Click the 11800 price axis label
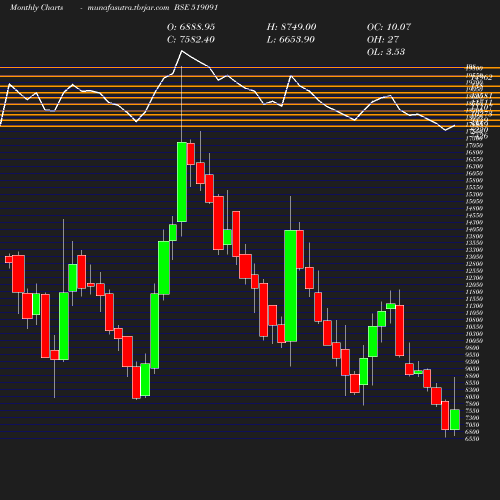 click(x=474, y=292)
